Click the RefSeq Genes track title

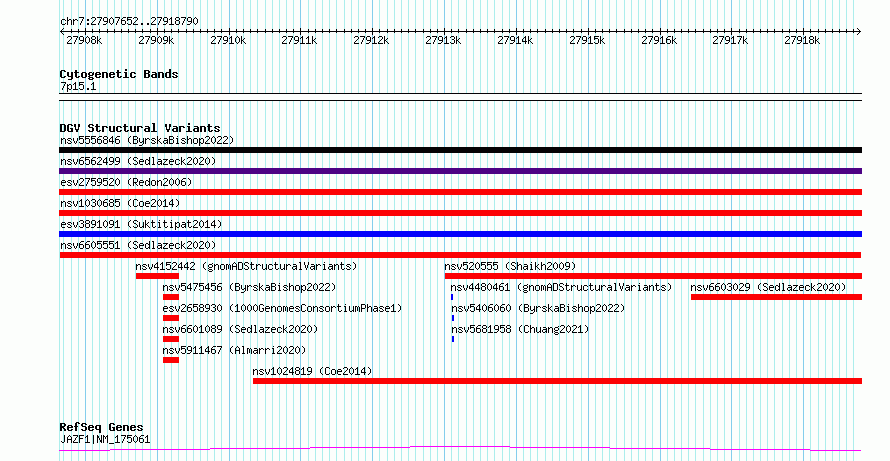[x=101, y=427]
